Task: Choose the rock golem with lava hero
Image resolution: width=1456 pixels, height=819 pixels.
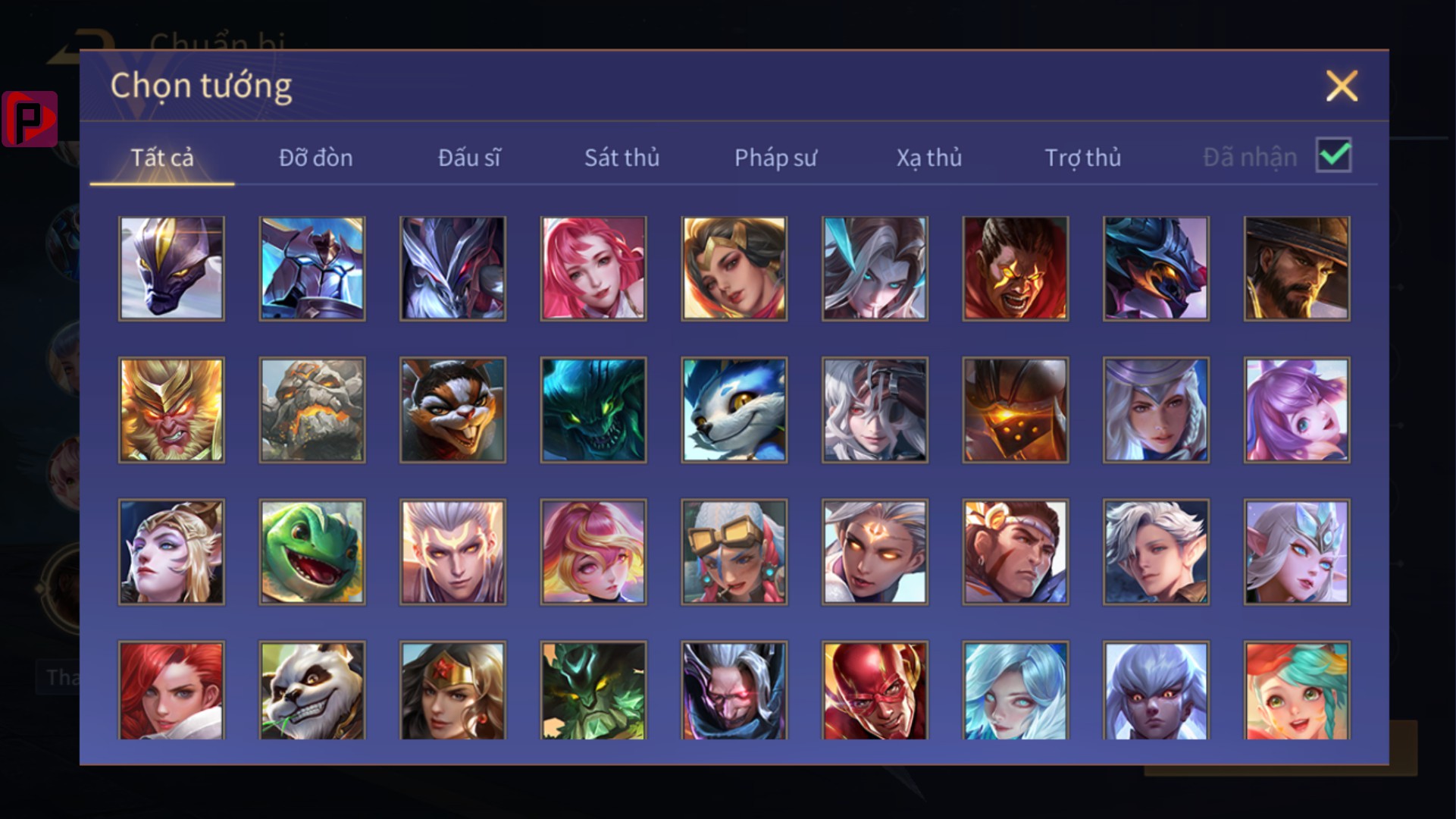Action: click(312, 409)
